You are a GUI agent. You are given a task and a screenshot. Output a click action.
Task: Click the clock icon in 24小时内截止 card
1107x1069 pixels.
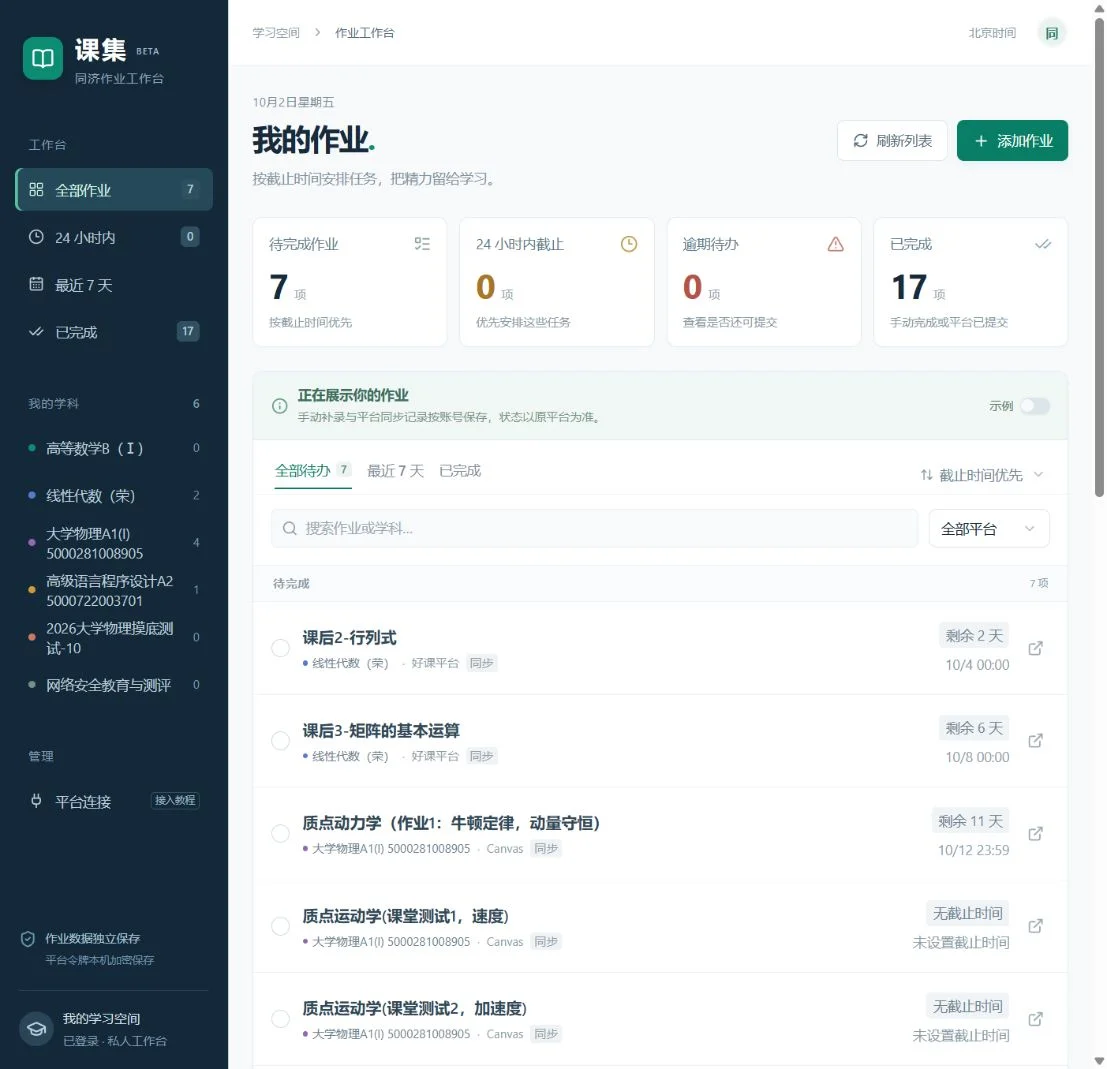628,244
